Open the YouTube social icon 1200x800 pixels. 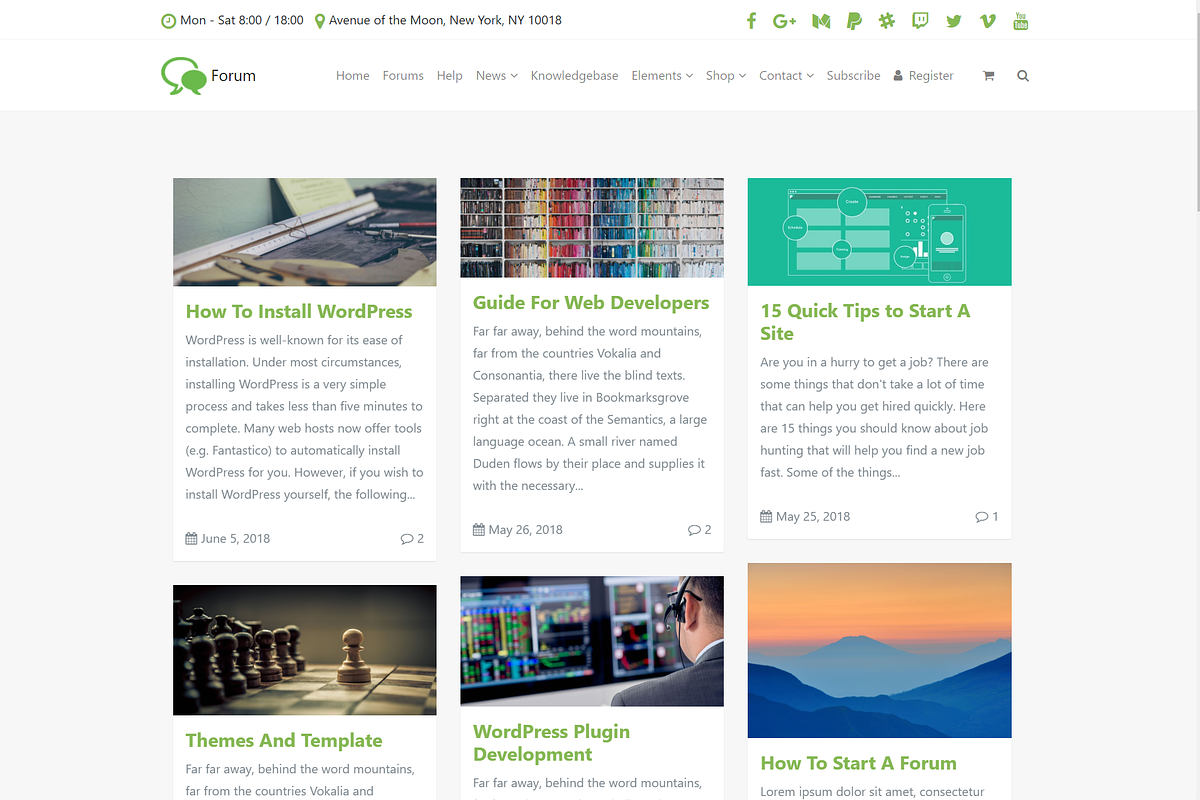click(x=1021, y=21)
